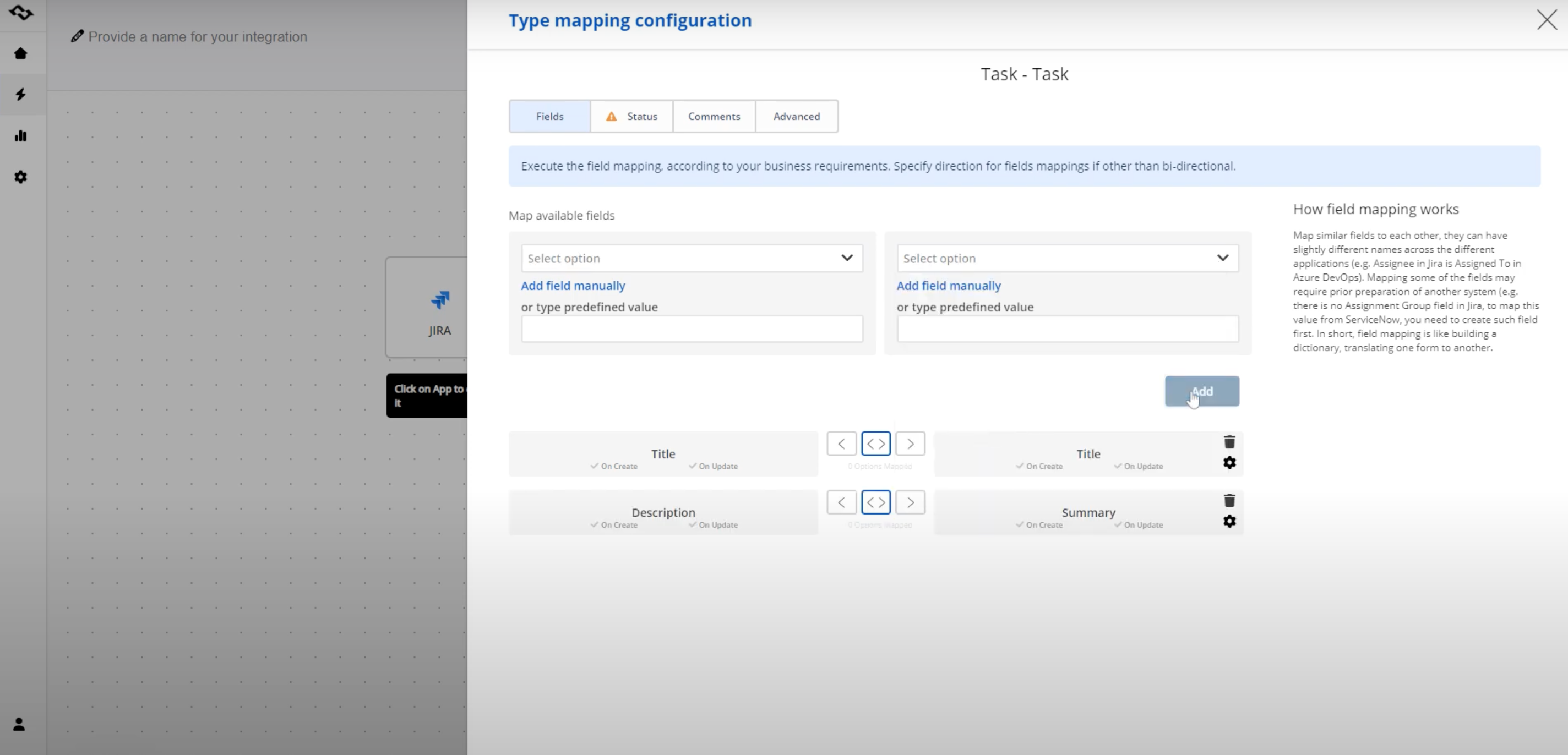The height and width of the screenshot is (755, 1568).
Task: Delete the Title field mapping with trash icon
Action: click(x=1229, y=442)
